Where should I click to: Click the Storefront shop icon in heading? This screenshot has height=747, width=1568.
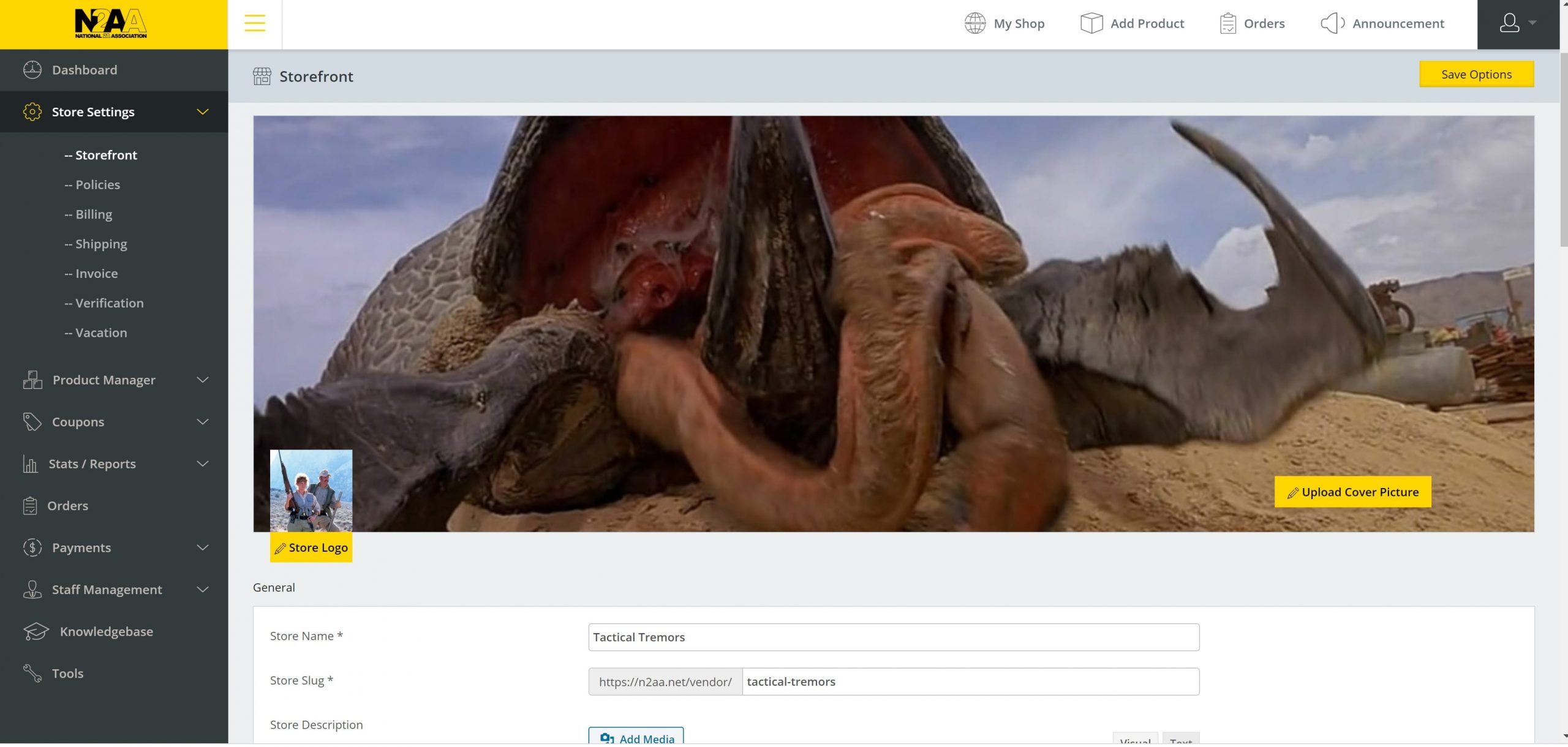[262, 77]
